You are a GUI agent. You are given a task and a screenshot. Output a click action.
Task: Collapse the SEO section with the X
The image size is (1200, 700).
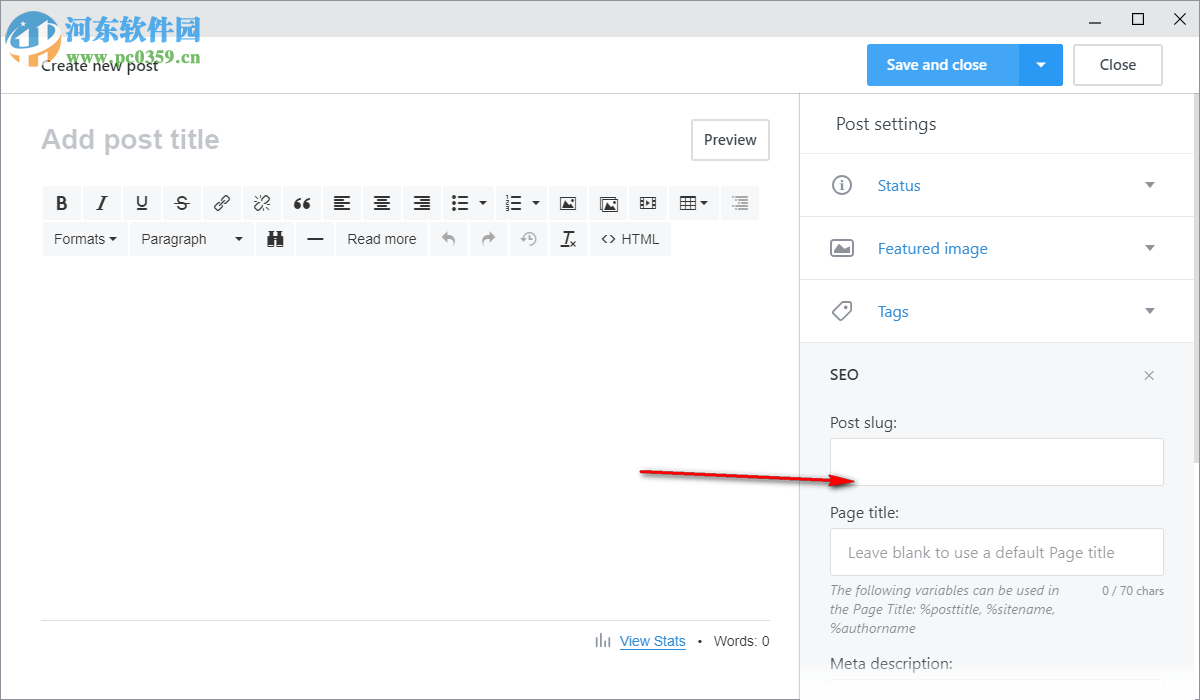[x=1149, y=376]
